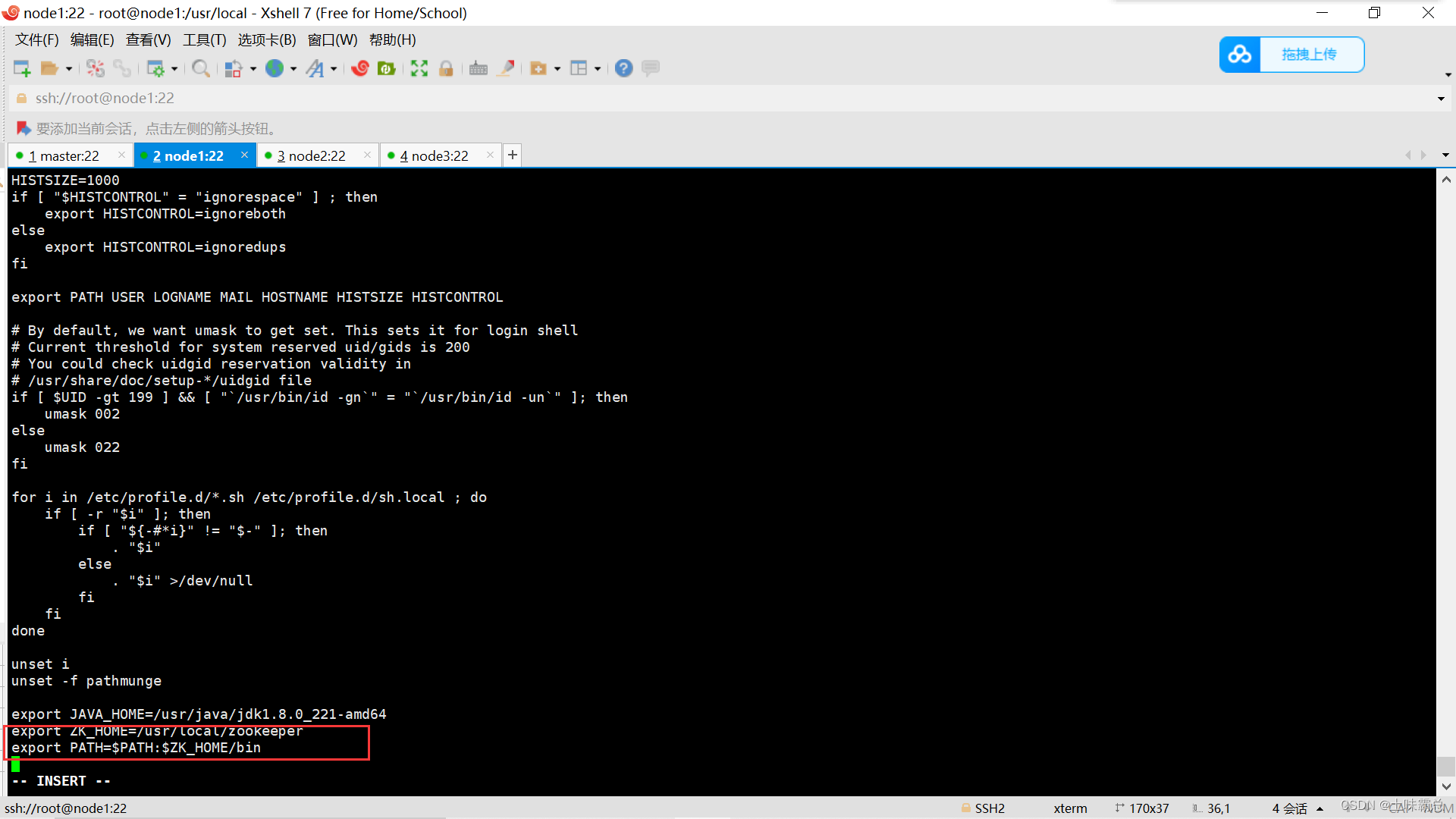
Task: Click the new session icon
Action: 22,69
